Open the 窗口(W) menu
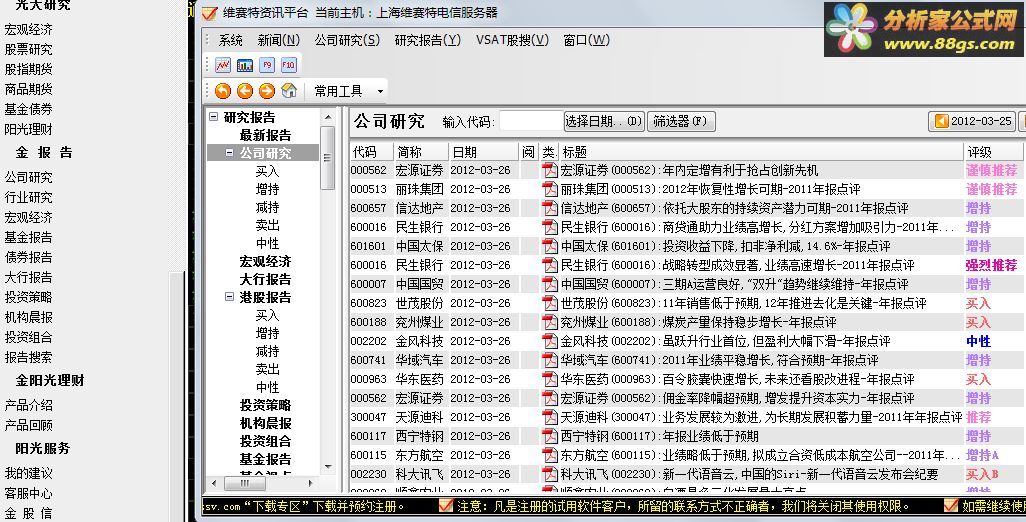 [586, 40]
